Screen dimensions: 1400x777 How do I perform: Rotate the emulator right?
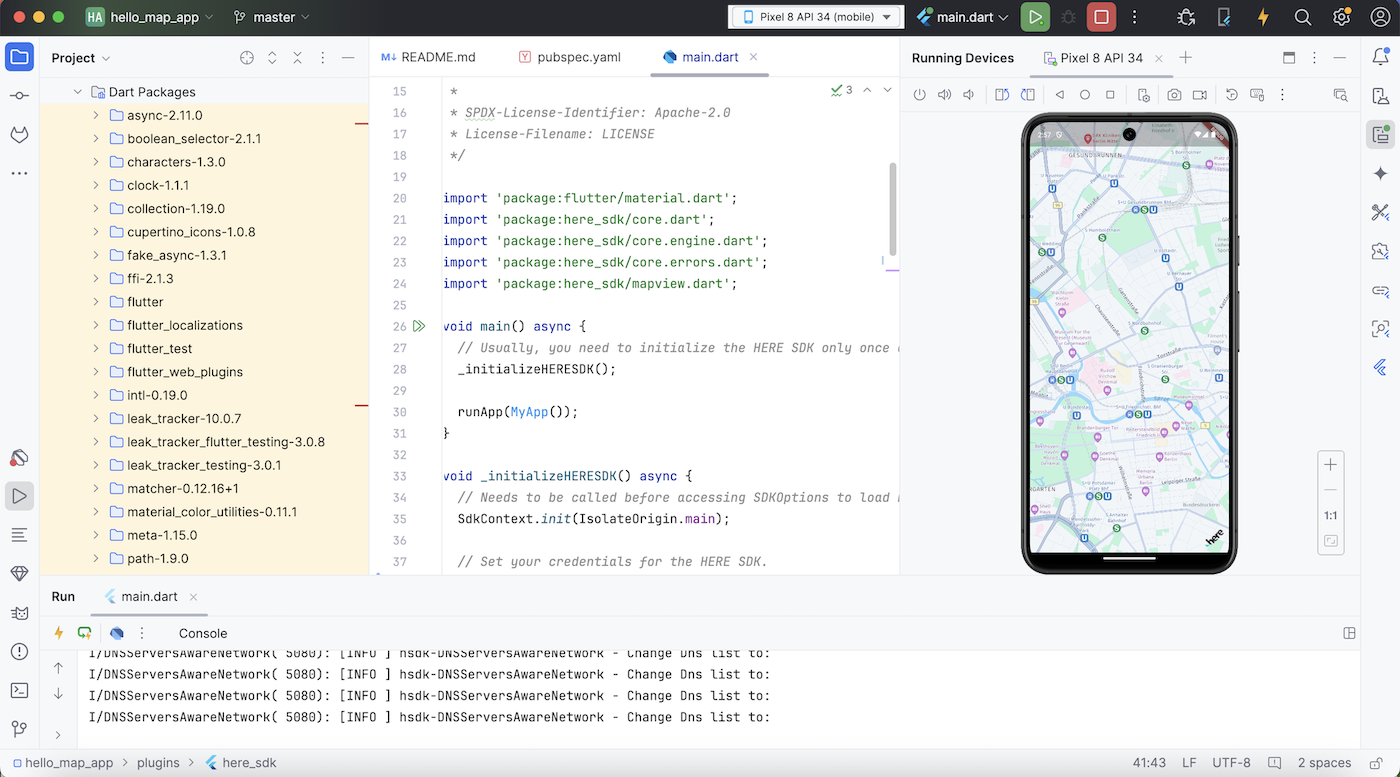1027,95
